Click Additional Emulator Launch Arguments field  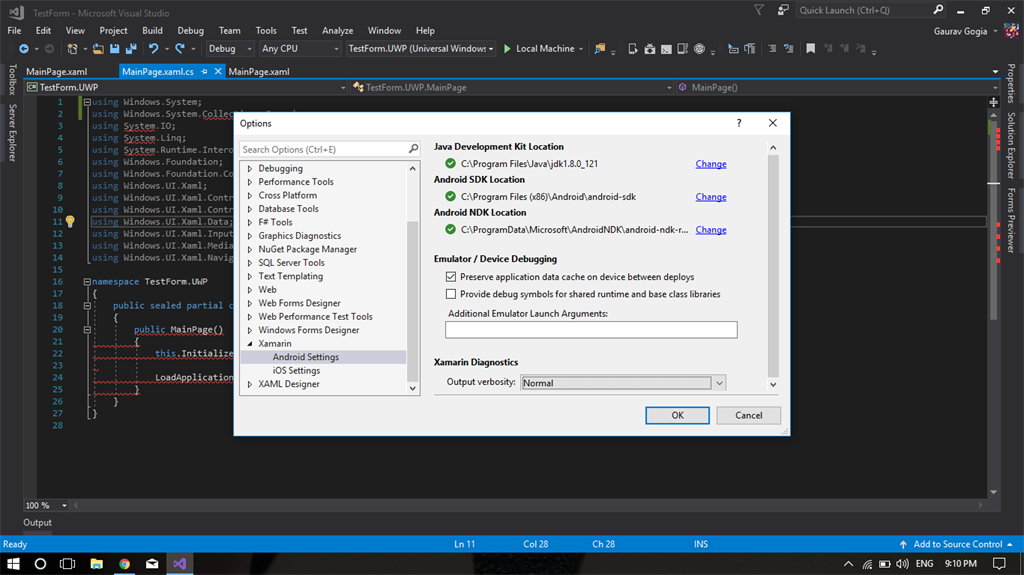click(x=591, y=330)
